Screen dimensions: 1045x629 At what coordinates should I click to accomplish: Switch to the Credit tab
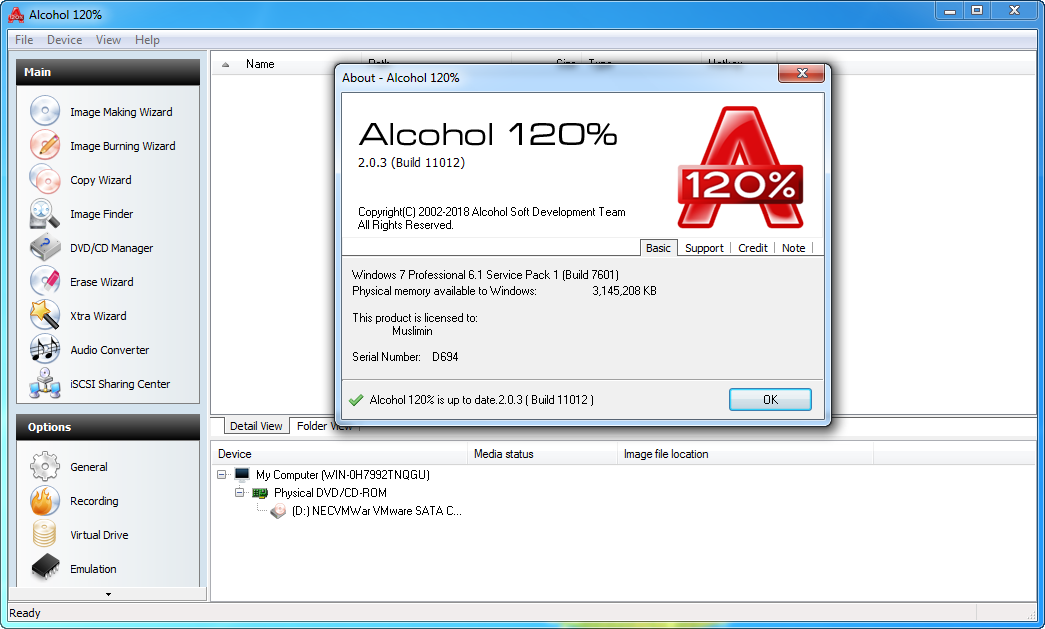tap(753, 248)
